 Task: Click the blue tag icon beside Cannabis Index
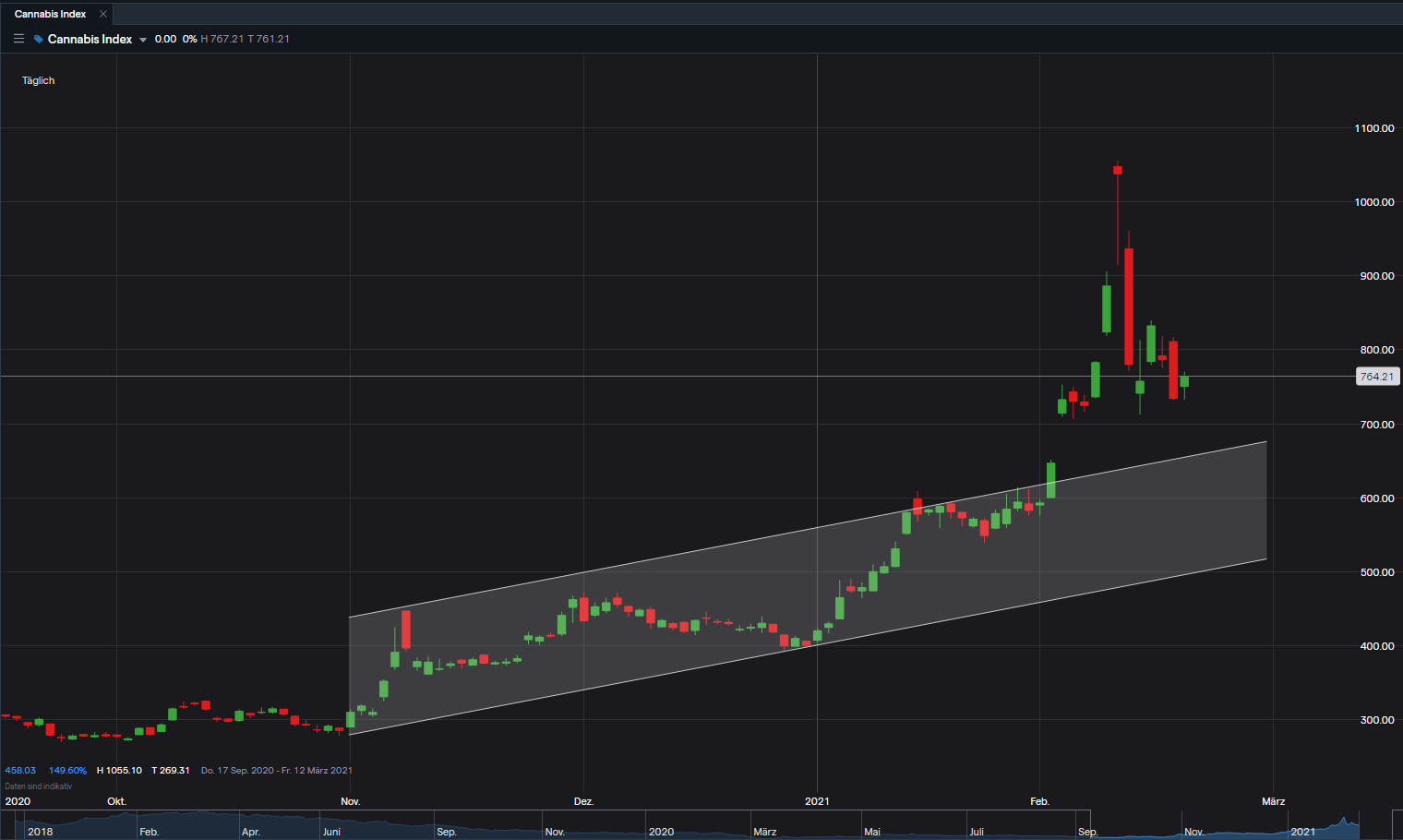[38, 39]
